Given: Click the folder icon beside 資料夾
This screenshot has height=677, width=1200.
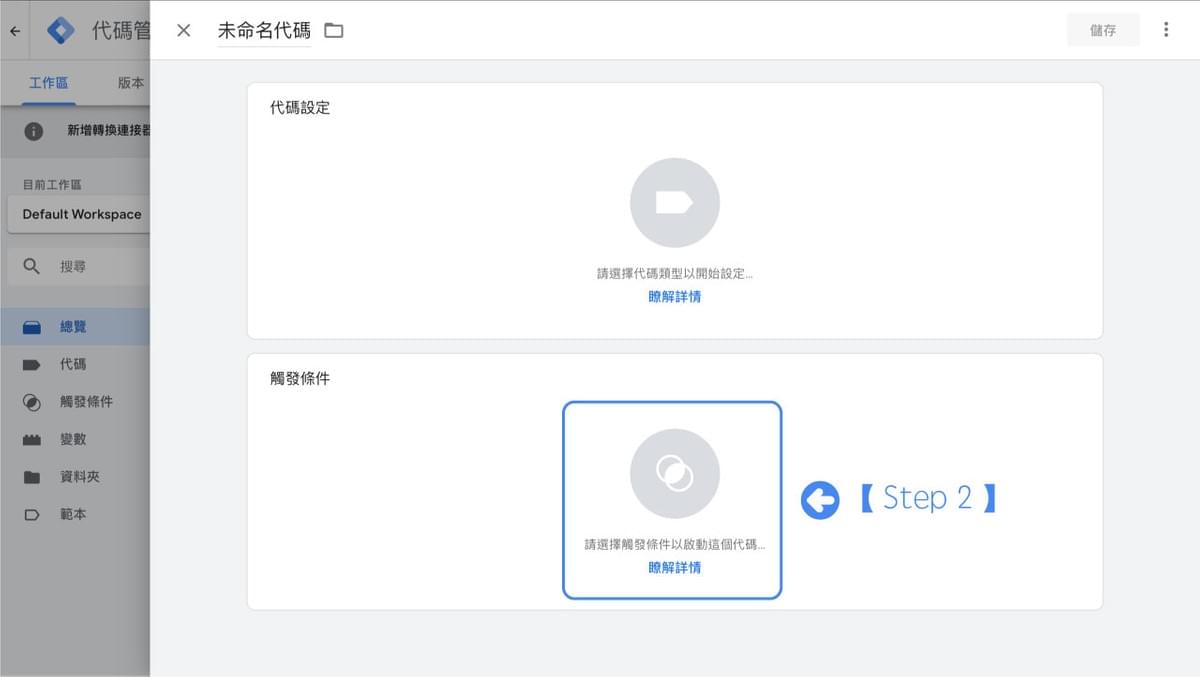Looking at the screenshot, I should tap(32, 477).
